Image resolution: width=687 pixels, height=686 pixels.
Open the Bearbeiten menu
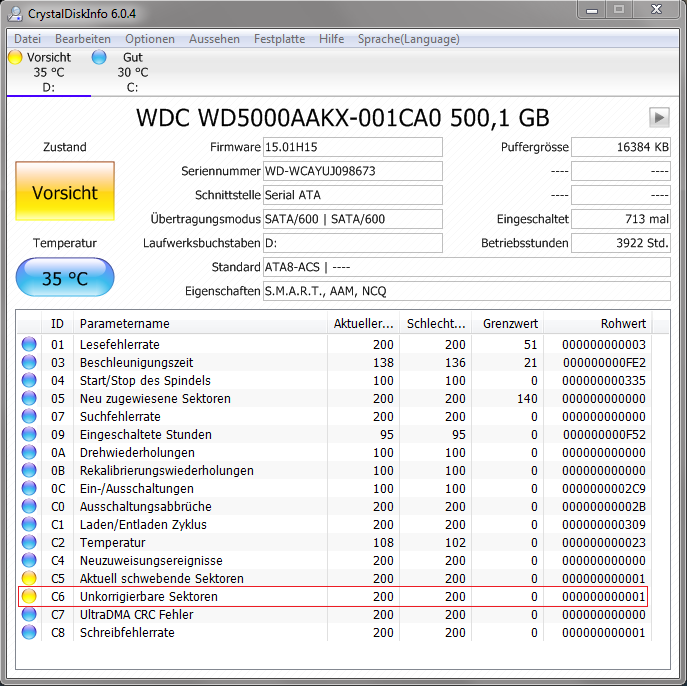click(83, 39)
